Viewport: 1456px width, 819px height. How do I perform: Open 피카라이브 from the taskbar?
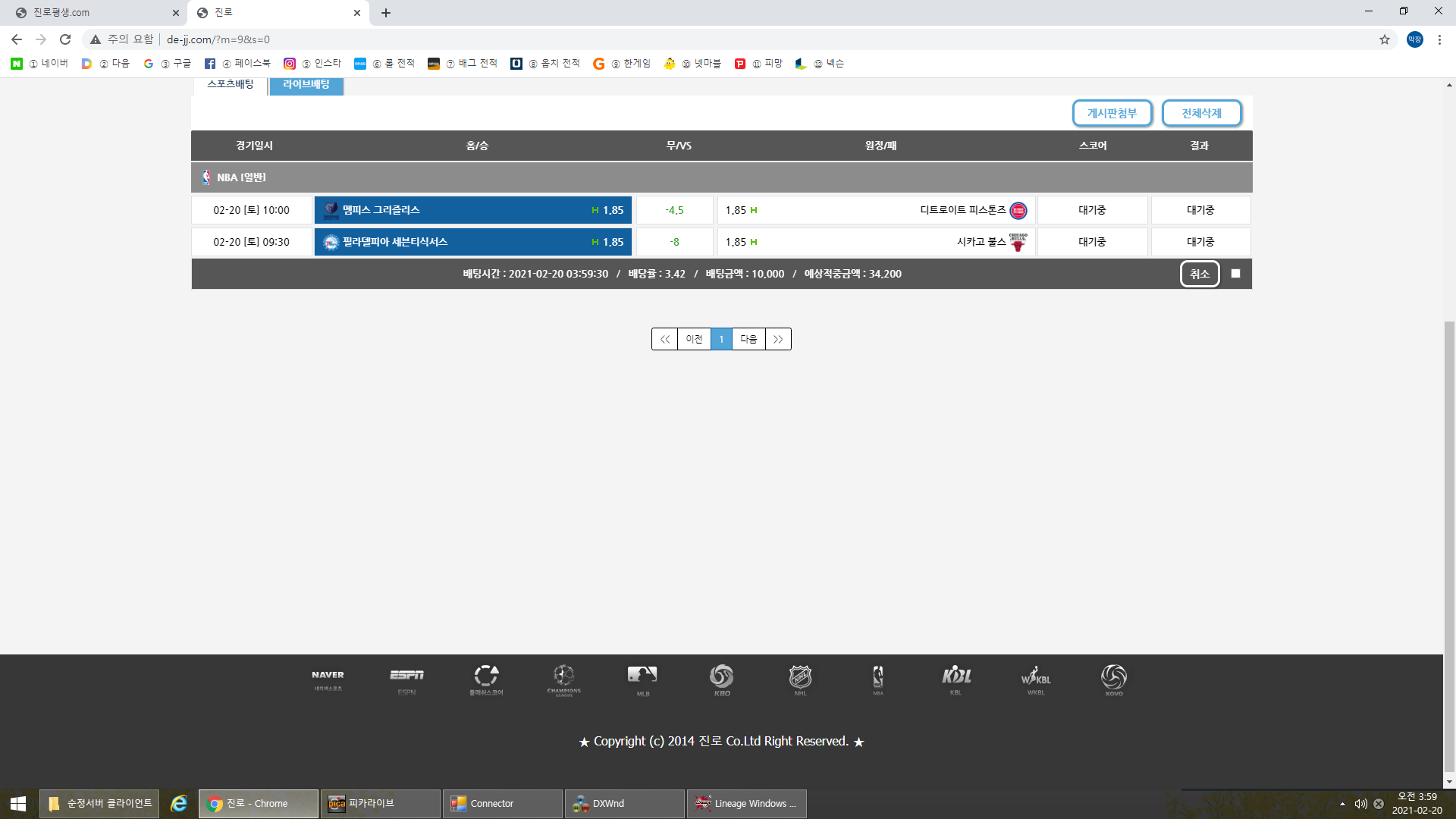379,804
